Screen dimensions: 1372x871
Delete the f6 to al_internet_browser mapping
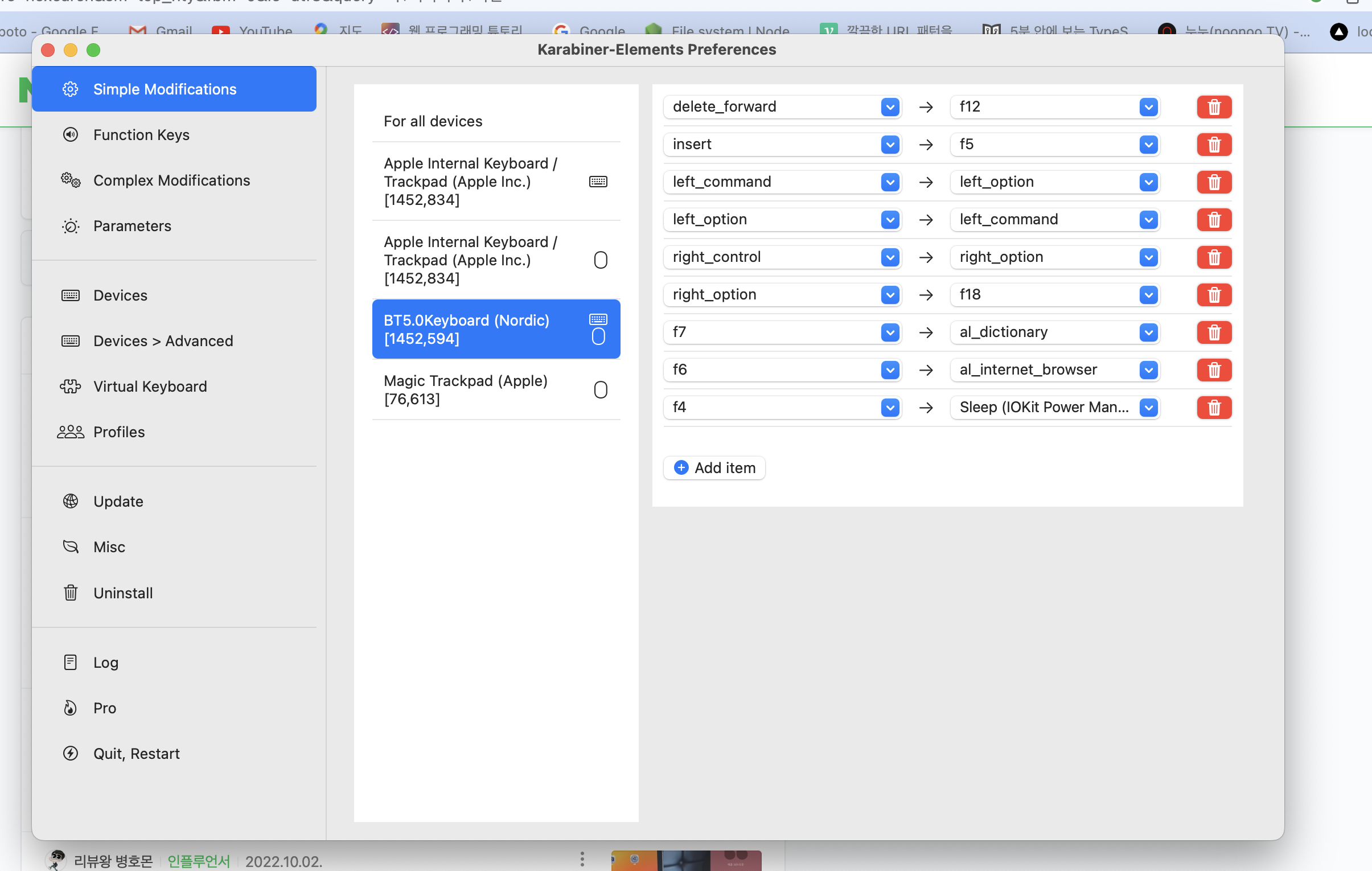(1214, 369)
